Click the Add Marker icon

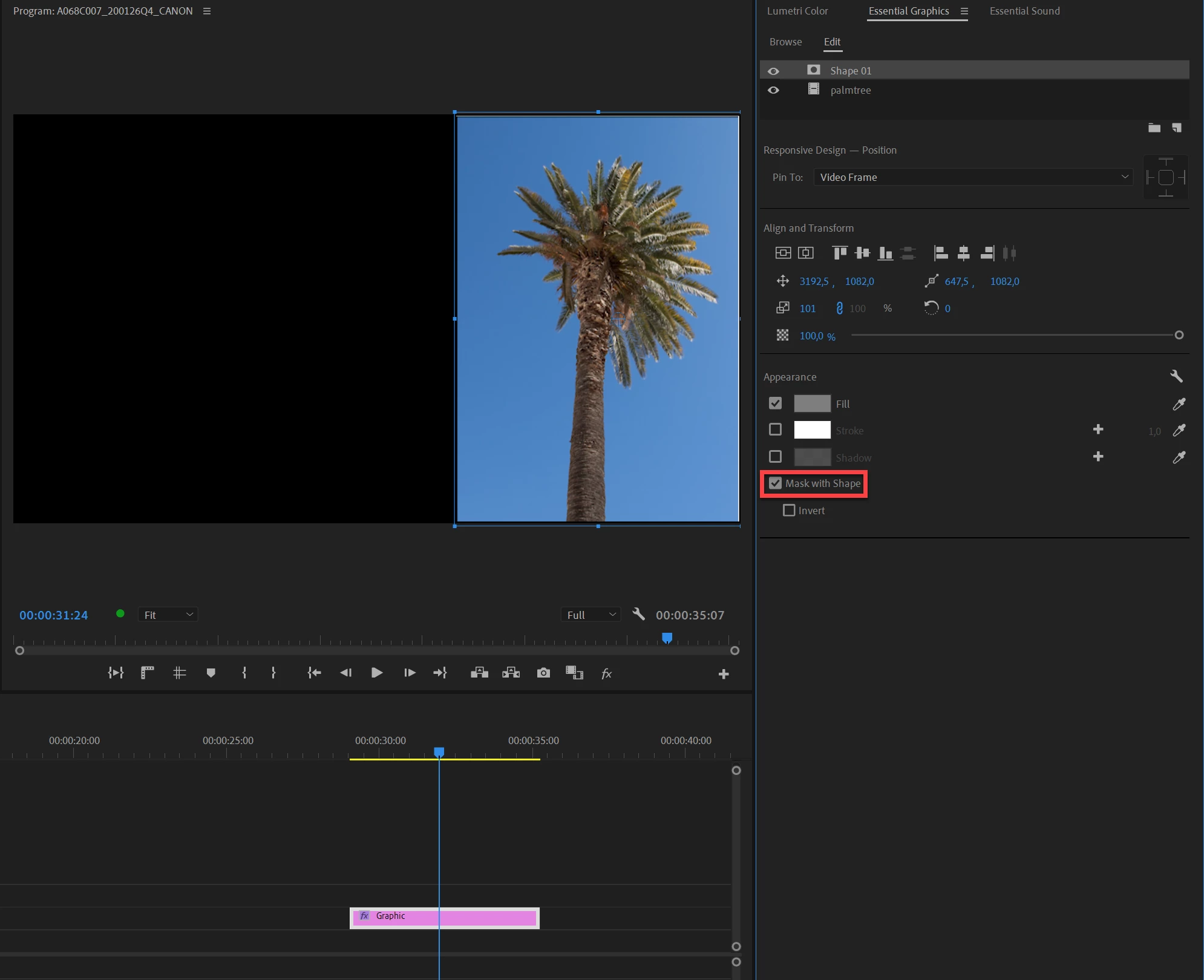(x=211, y=673)
